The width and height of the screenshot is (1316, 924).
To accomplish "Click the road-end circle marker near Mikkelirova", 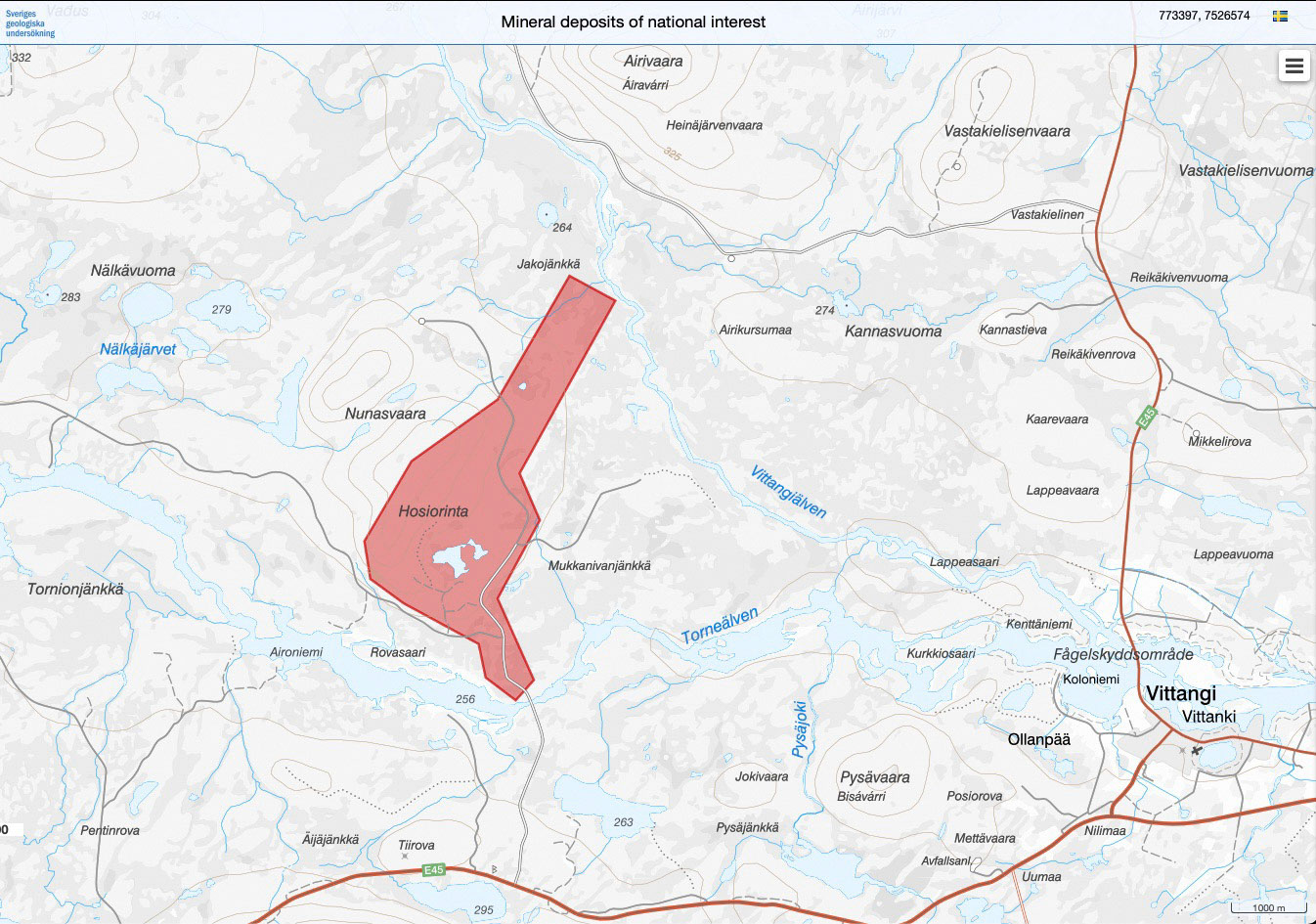I will [1196, 432].
